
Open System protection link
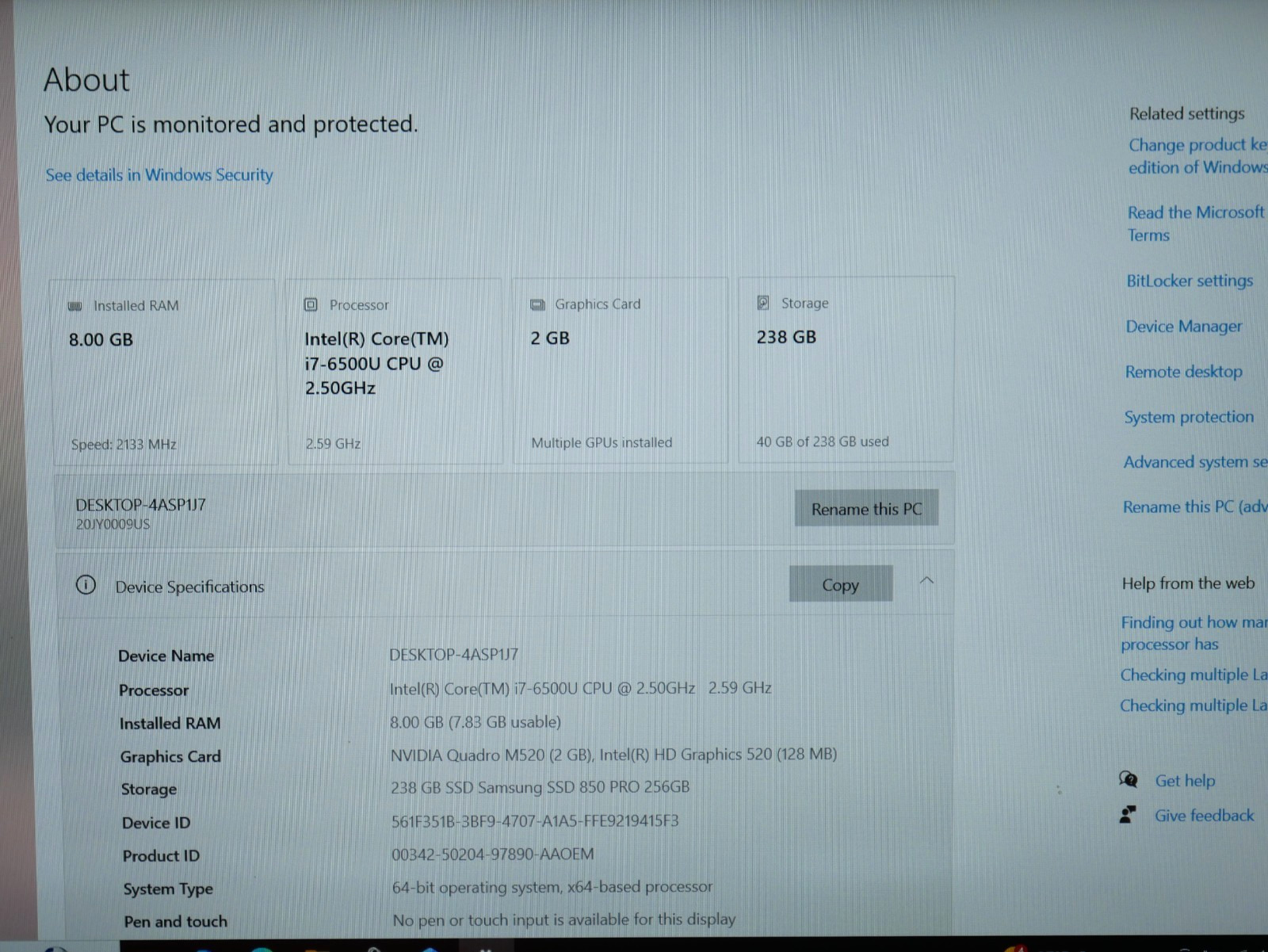coord(1189,417)
